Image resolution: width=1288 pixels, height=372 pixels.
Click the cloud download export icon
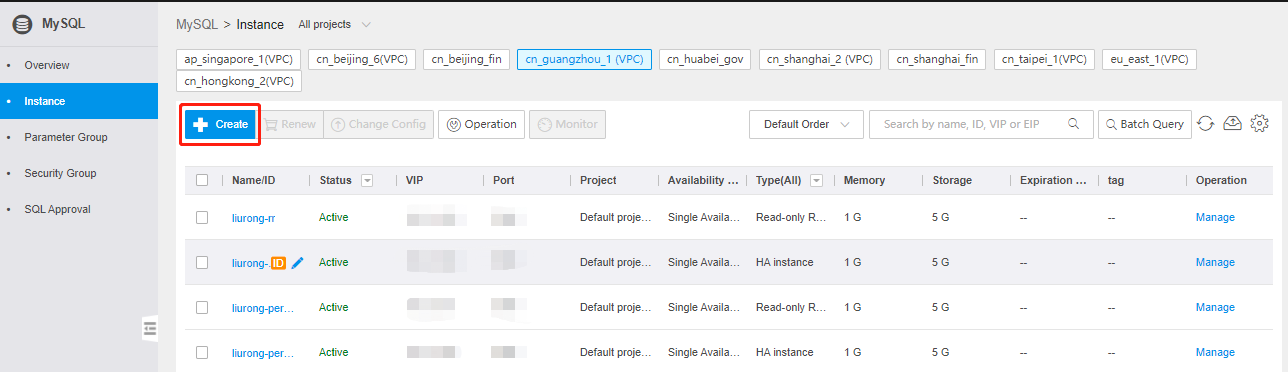click(x=1233, y=123)
